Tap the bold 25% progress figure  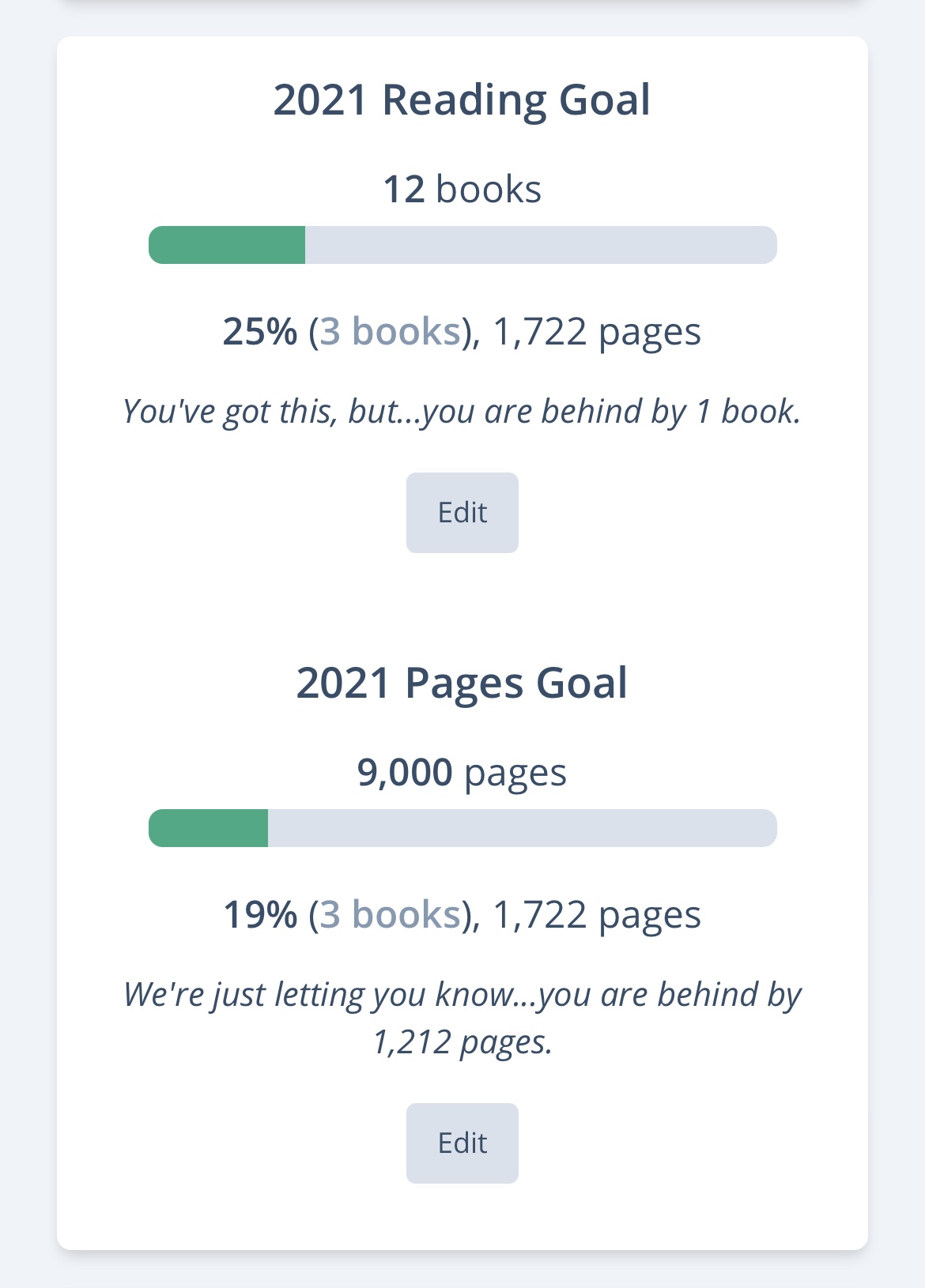[260, 332]
